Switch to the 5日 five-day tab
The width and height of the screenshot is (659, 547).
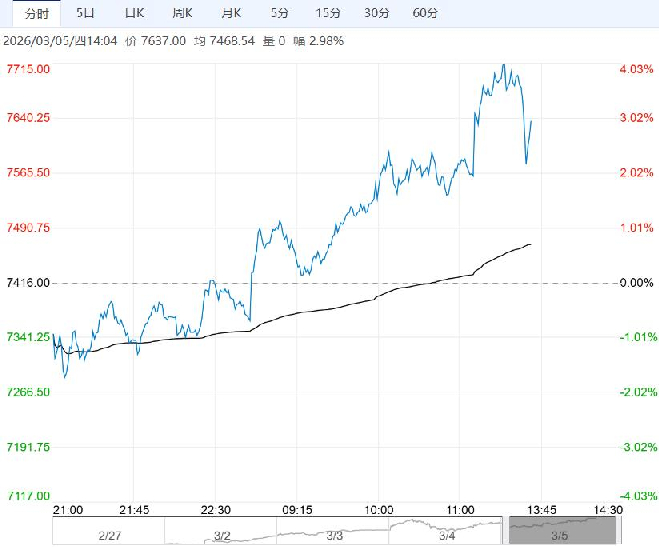[x=87, y=13]
